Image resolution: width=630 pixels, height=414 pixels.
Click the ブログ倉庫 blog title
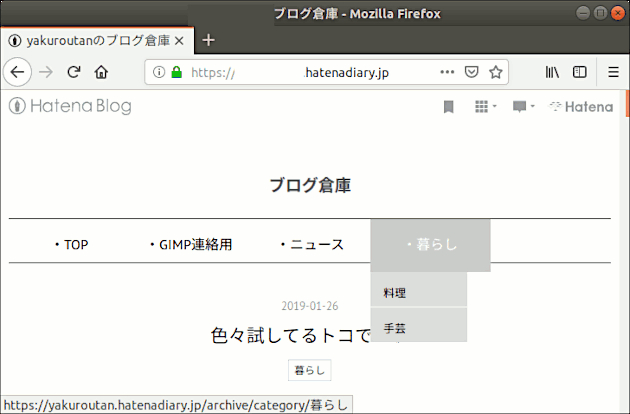310,185
